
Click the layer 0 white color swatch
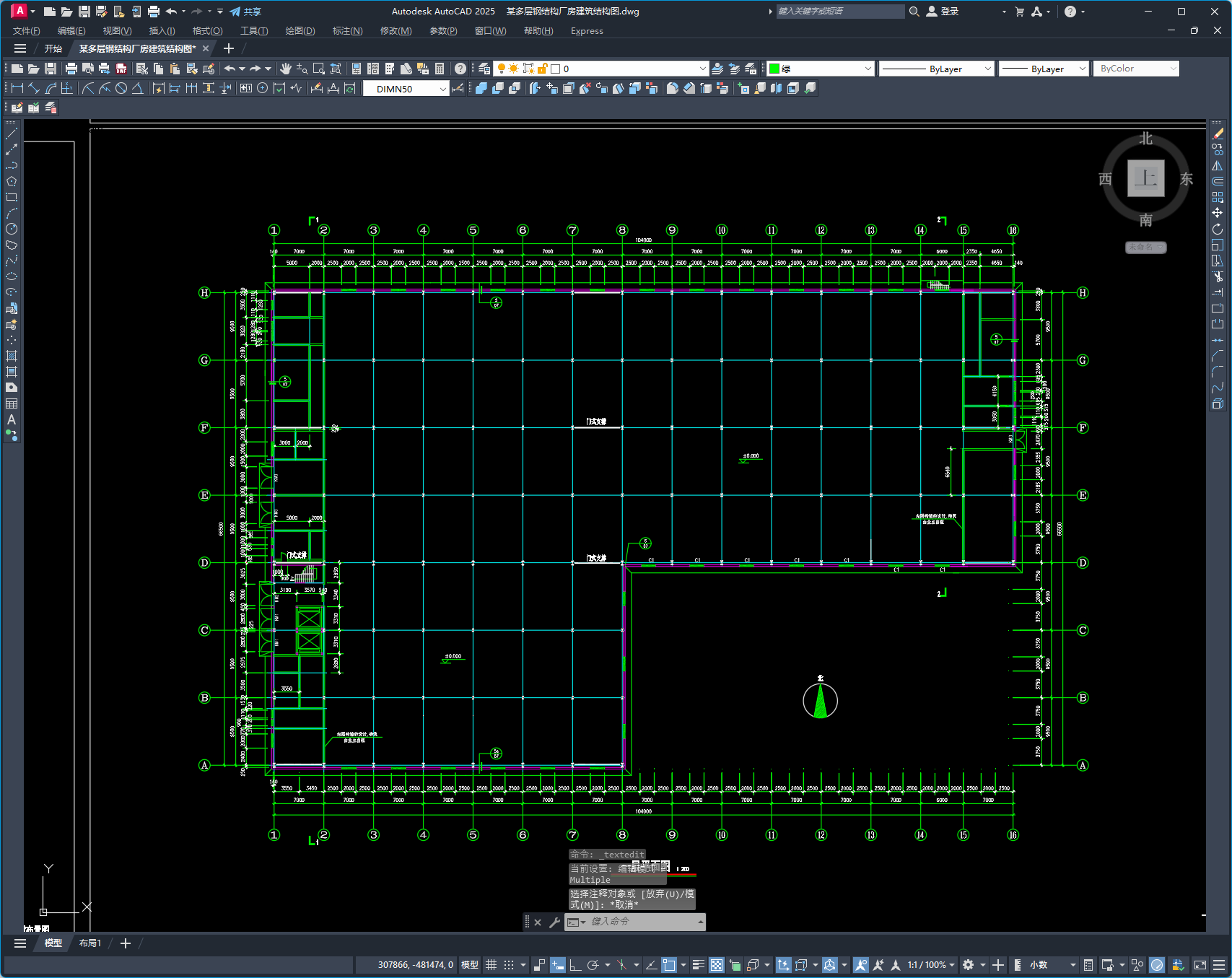tap(556, 69)
